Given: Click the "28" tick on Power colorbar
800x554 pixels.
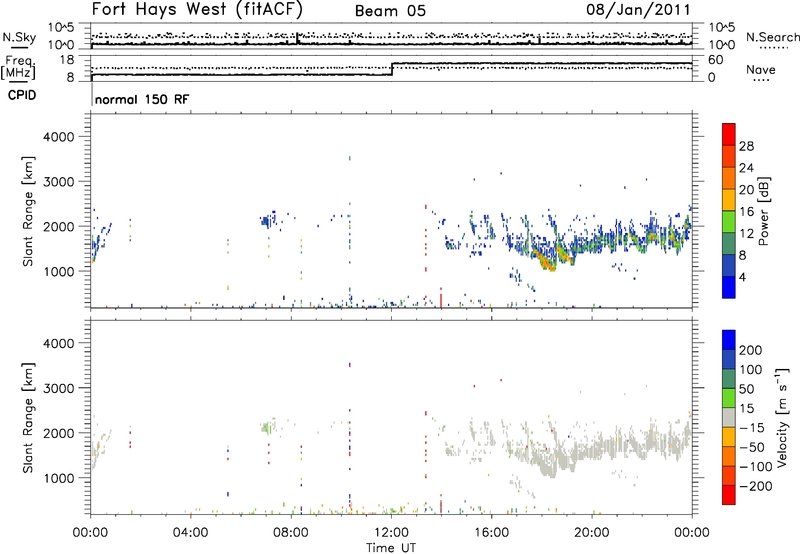Looking at the screenshot, I should click(746, 146).
